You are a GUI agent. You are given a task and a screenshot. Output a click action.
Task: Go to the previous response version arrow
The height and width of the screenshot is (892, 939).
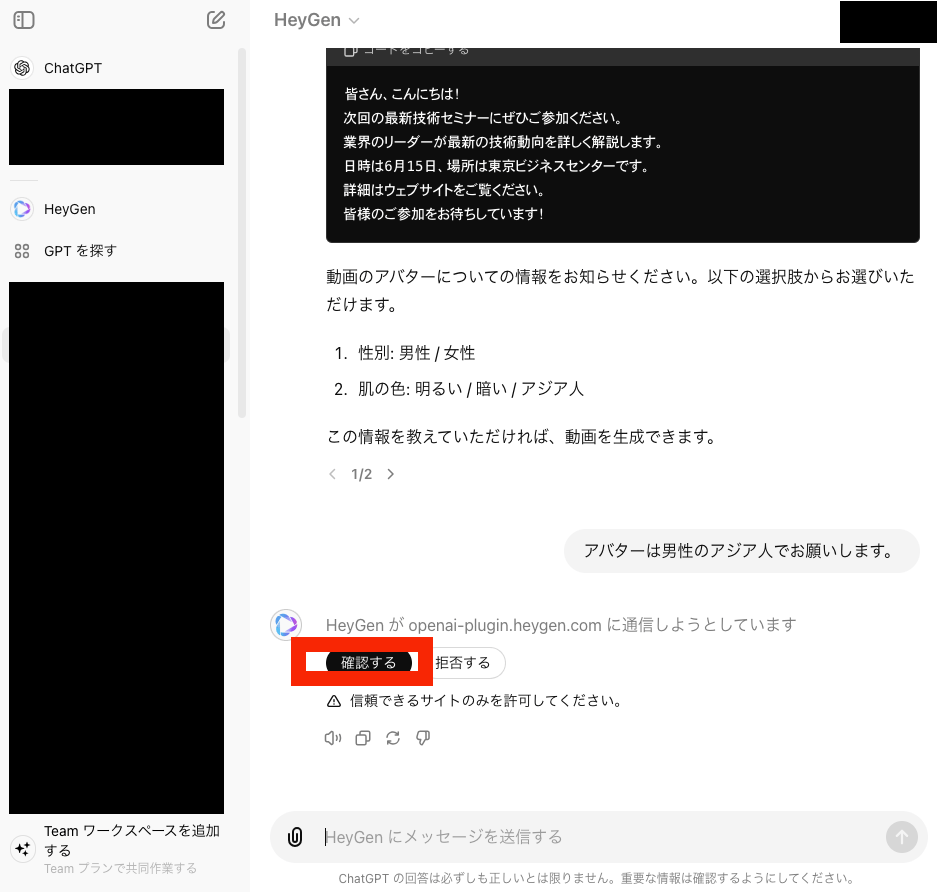(x=332, y=474)
